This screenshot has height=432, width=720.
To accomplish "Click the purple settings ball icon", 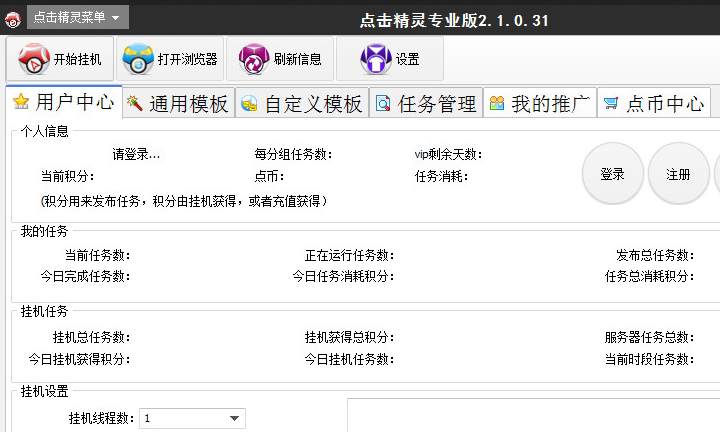I will click(376, 59).
